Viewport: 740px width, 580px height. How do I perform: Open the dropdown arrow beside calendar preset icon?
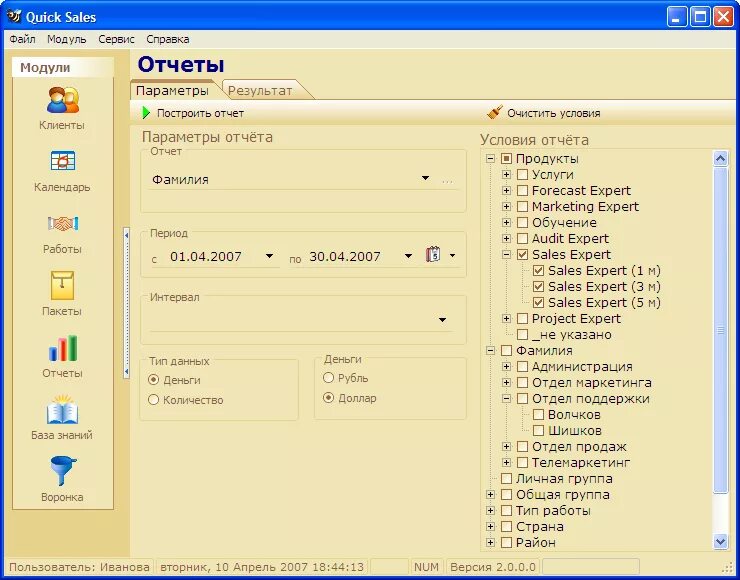pyautogui.click(x=453, y=256)
